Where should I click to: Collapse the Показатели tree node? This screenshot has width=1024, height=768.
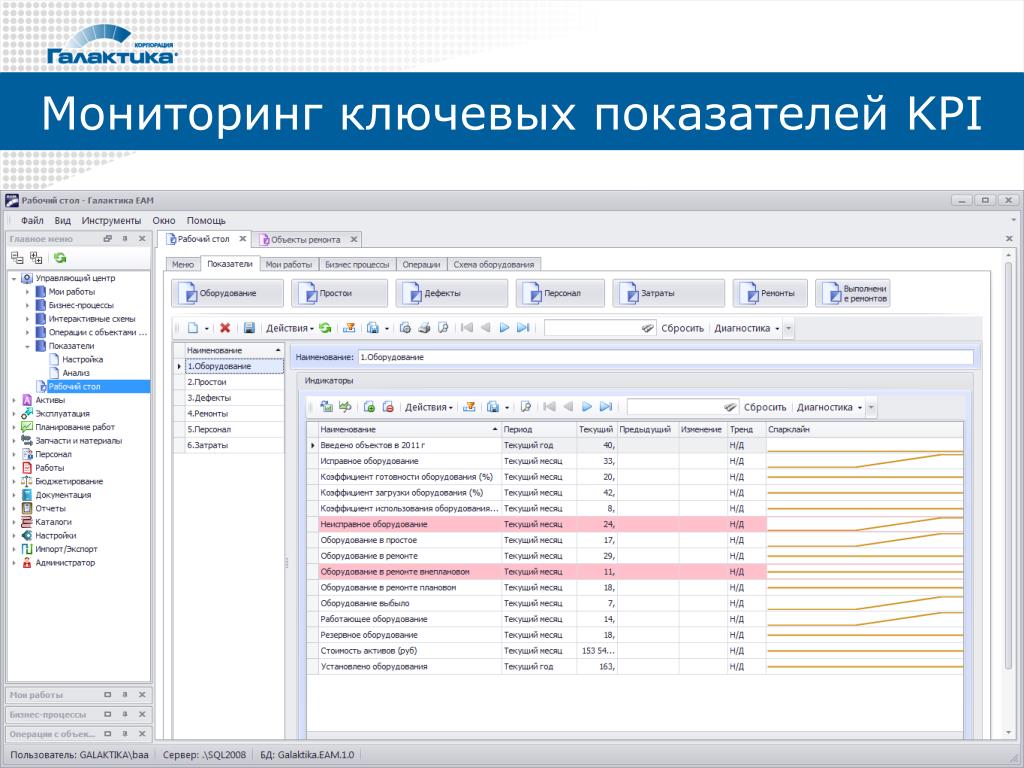[x=27, y=346]
